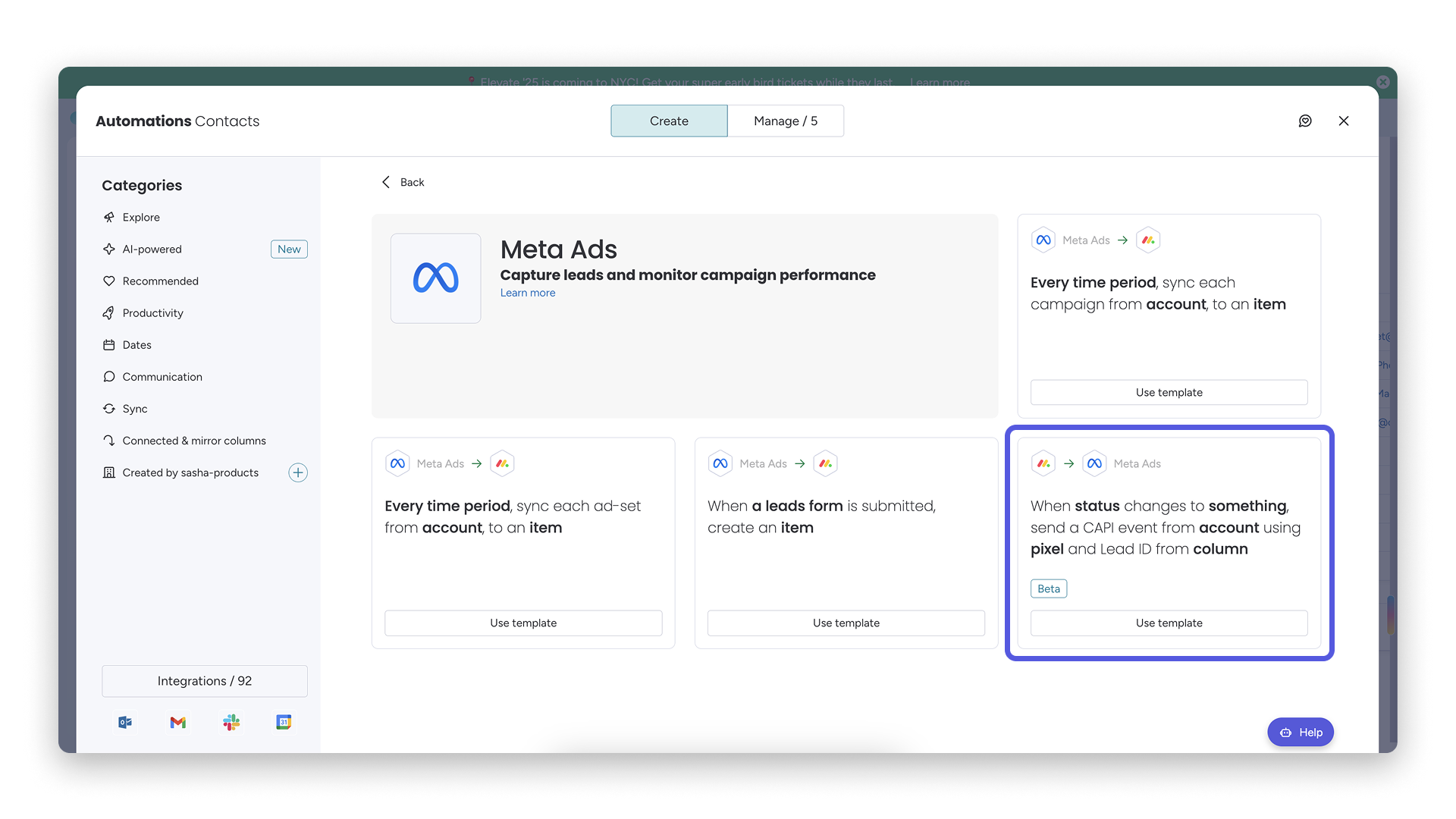This screenshot has height=819, width=1456.
Task: Click monday icon on ad-set sync card
Action: [502, 463]
